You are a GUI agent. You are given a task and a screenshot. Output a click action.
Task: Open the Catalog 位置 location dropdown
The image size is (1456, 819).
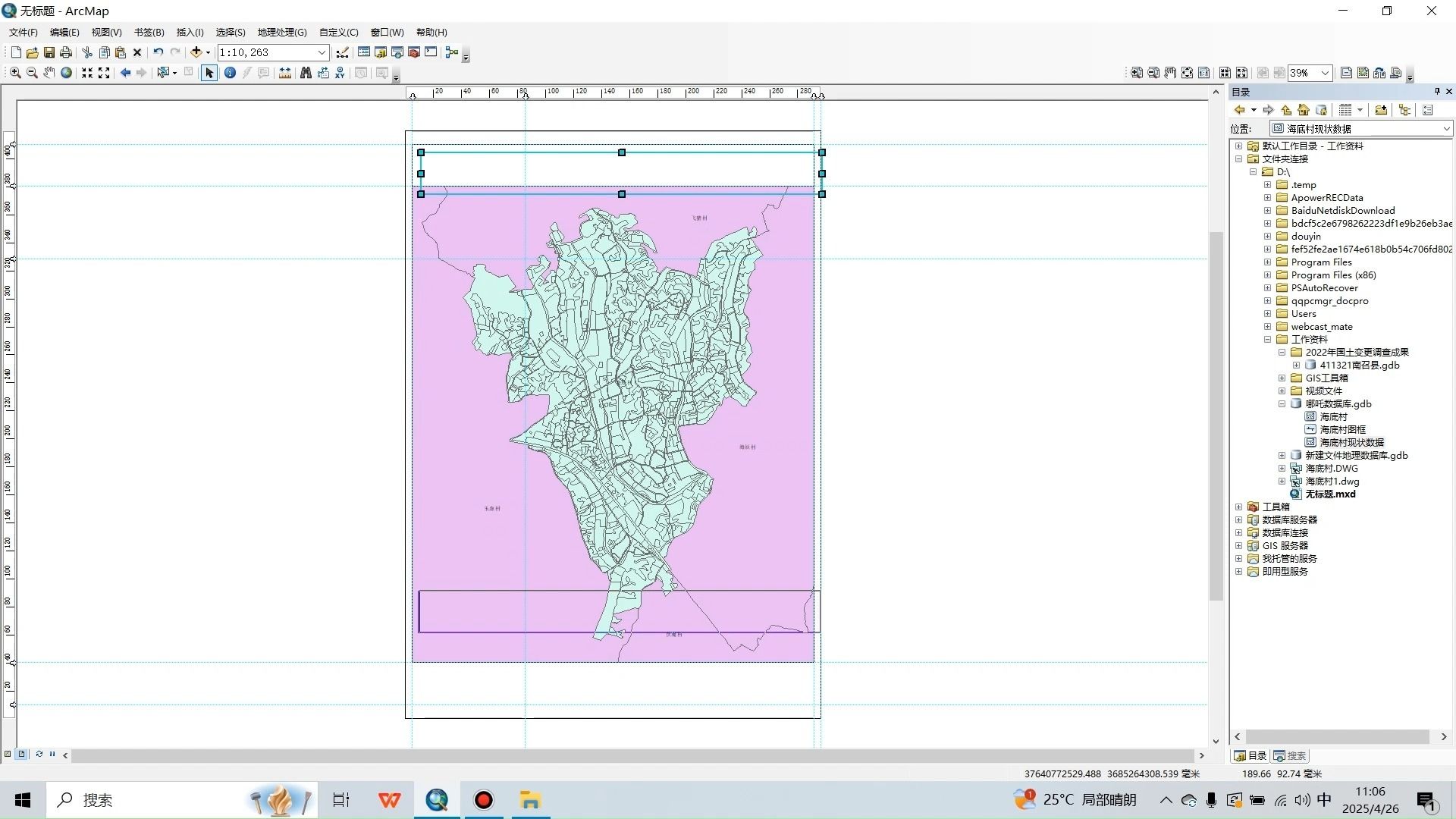pos(1445,129)
